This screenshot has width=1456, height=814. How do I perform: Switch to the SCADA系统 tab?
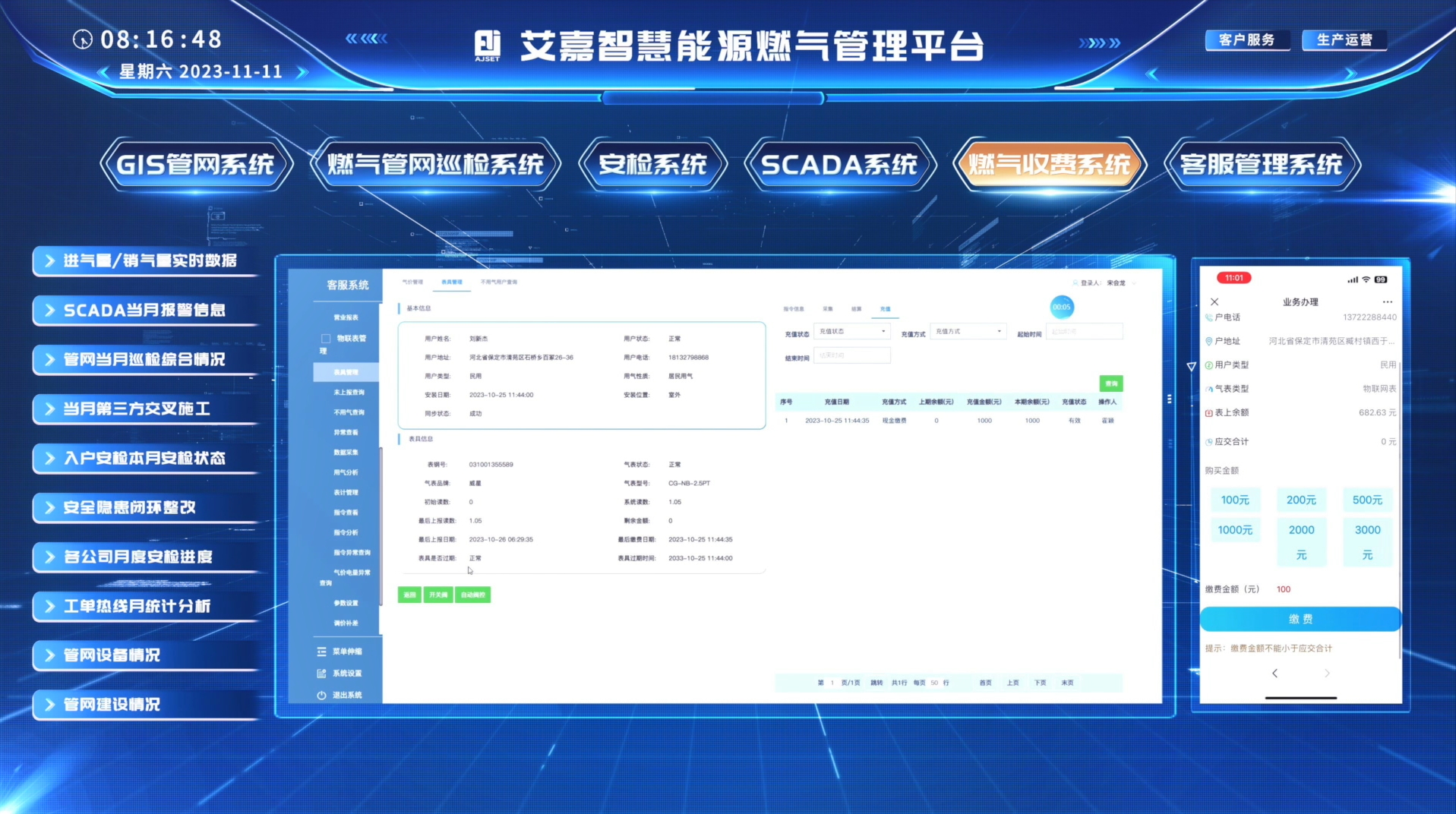839,165
